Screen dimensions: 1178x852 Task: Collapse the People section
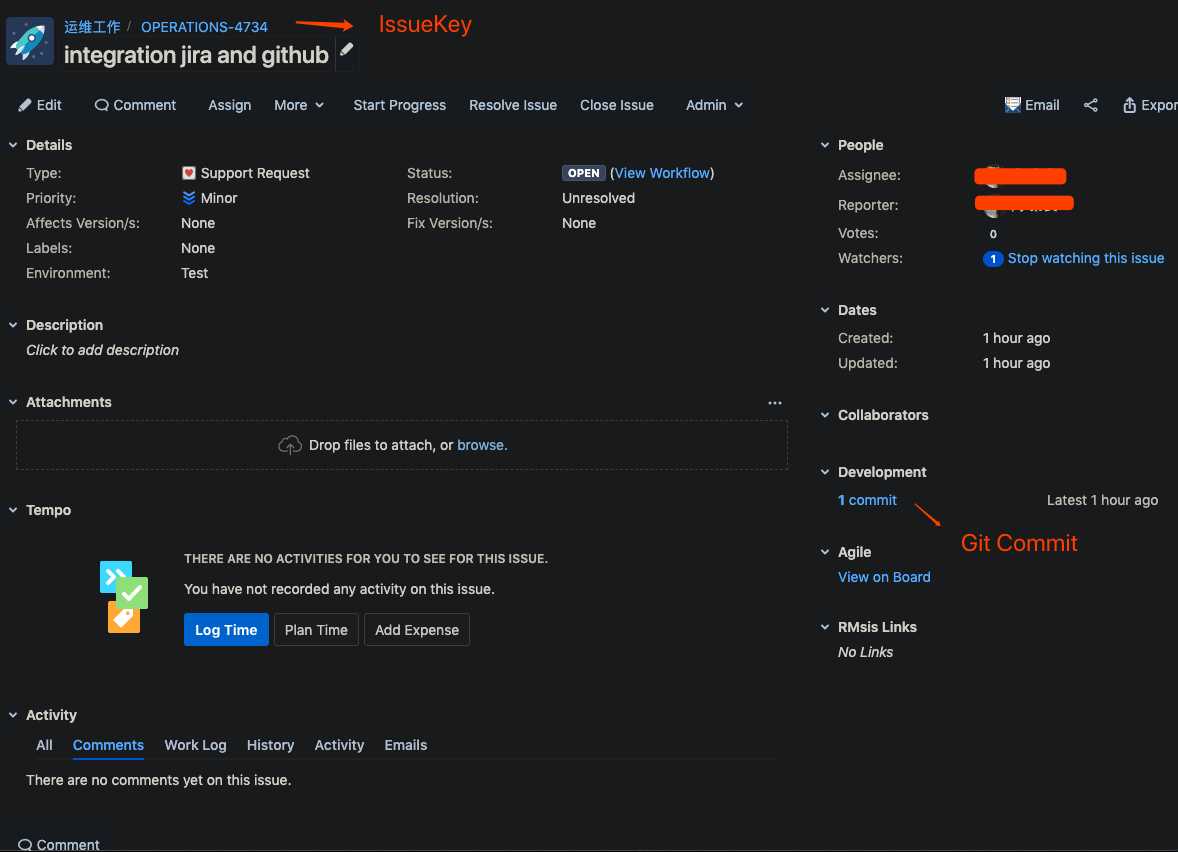825,145
